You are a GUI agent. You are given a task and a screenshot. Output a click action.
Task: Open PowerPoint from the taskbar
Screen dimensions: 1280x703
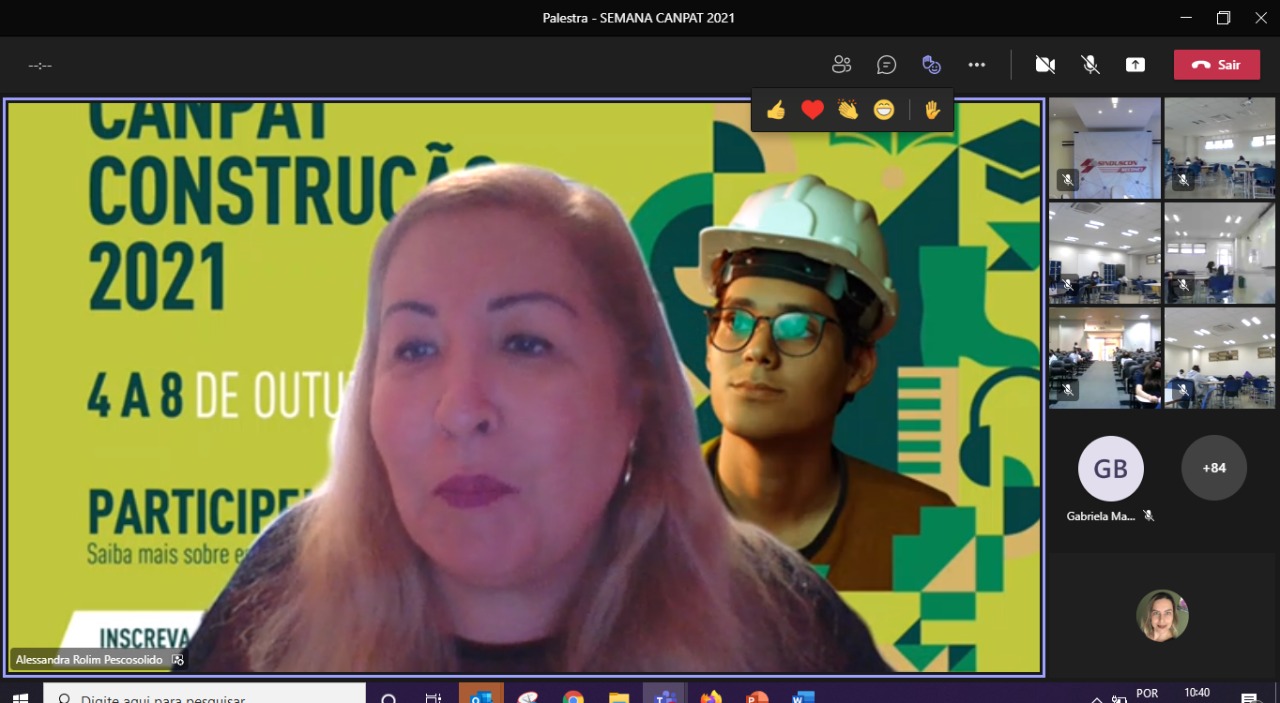(757, 696)
